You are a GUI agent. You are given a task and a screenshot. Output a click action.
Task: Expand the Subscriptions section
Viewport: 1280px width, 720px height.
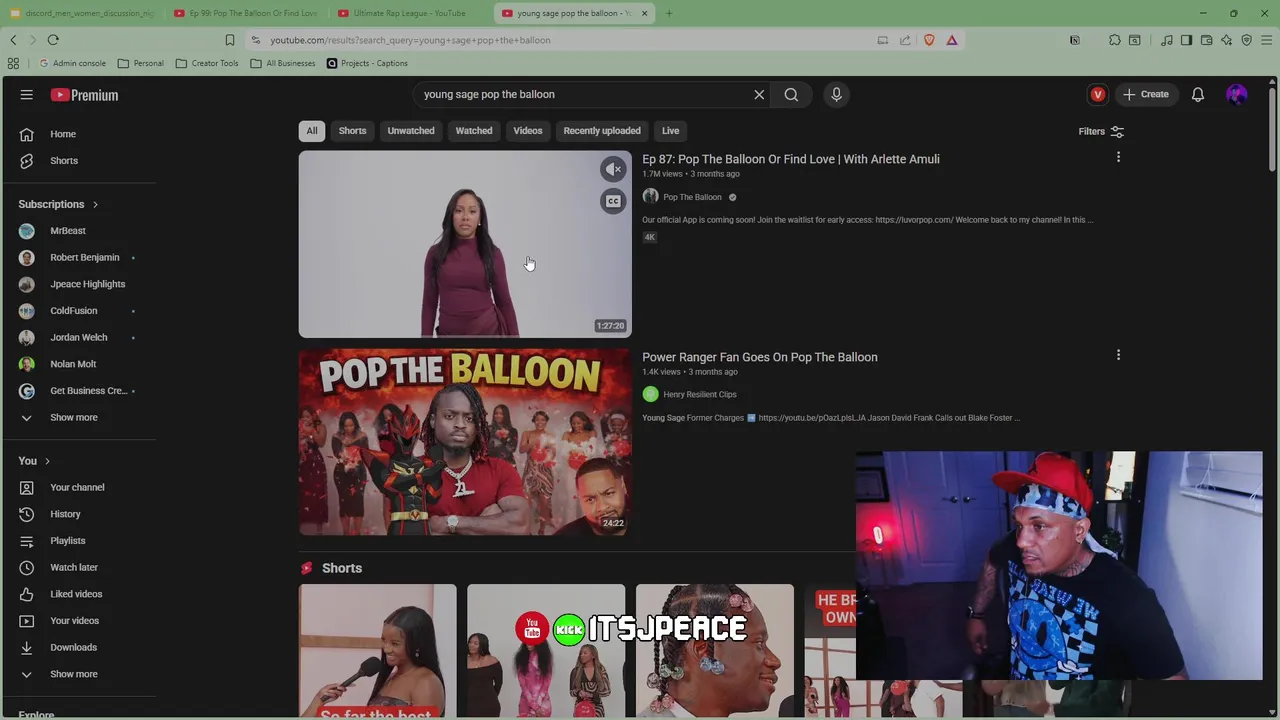[x=58, y=204]
